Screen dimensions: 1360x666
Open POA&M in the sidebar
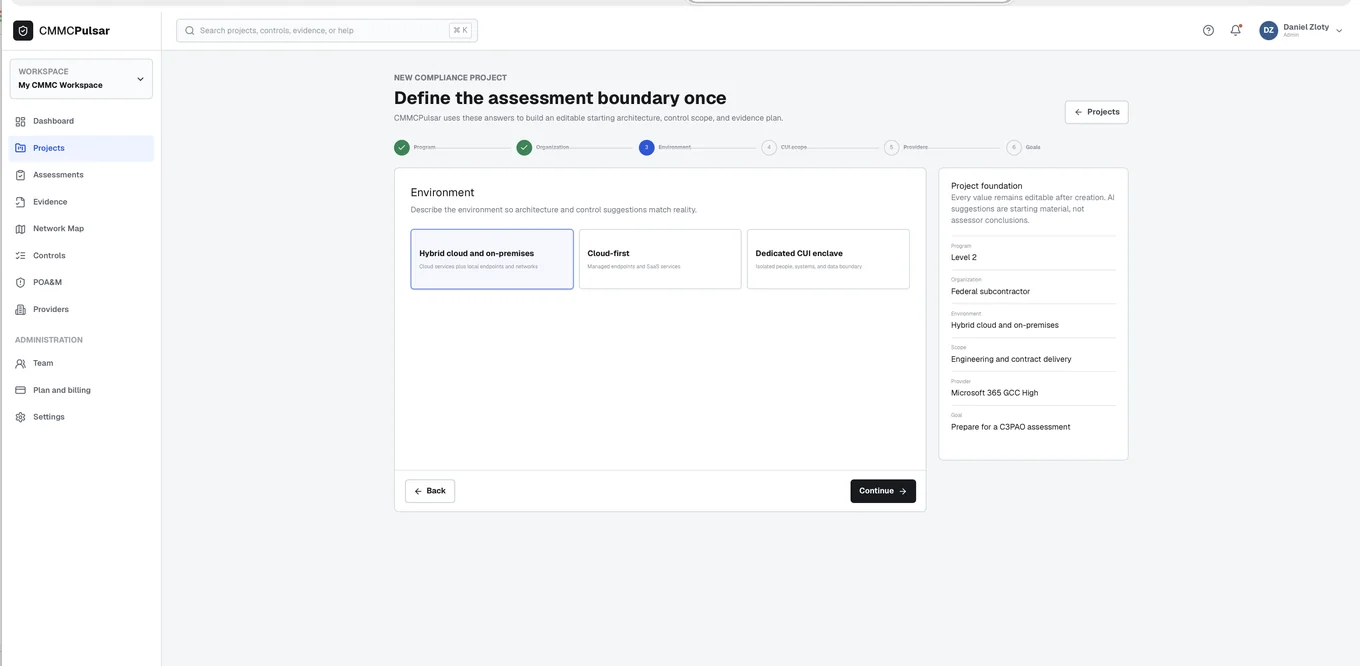tap(81, 283)
